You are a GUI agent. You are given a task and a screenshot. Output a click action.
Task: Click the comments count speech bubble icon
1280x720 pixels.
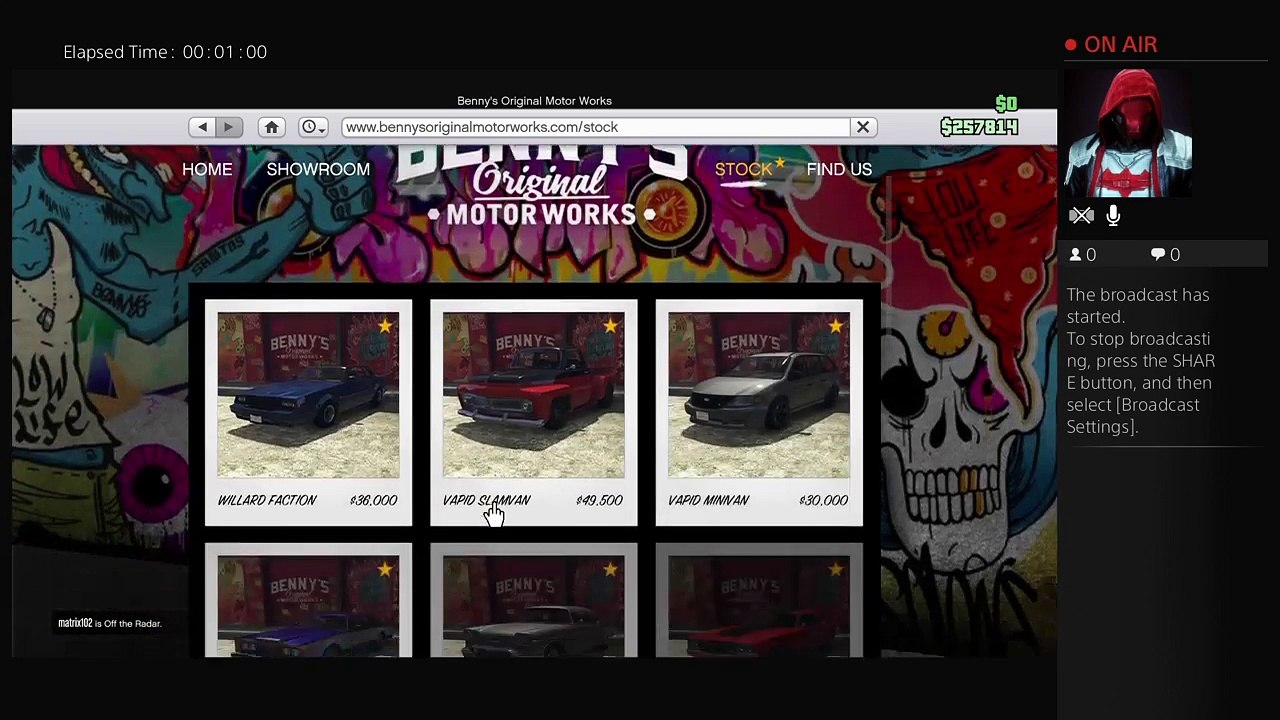coord(1158,255)
